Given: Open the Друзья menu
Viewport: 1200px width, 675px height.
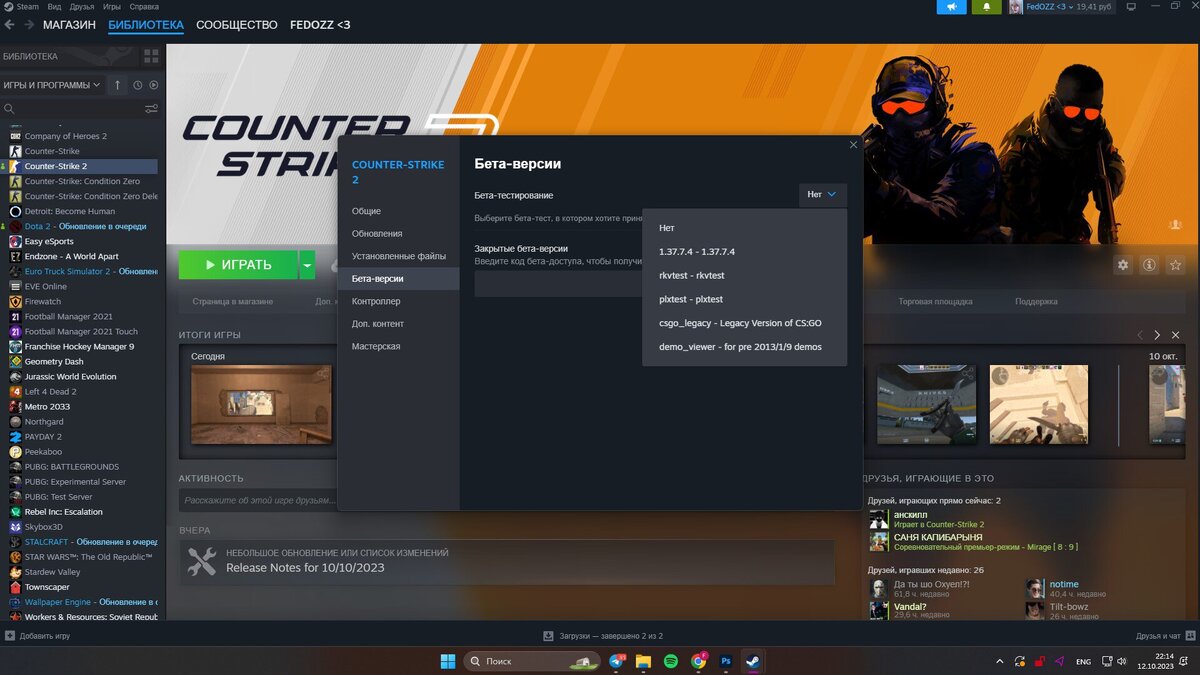Looking at the screenshot, I should (x=82, y=7).
